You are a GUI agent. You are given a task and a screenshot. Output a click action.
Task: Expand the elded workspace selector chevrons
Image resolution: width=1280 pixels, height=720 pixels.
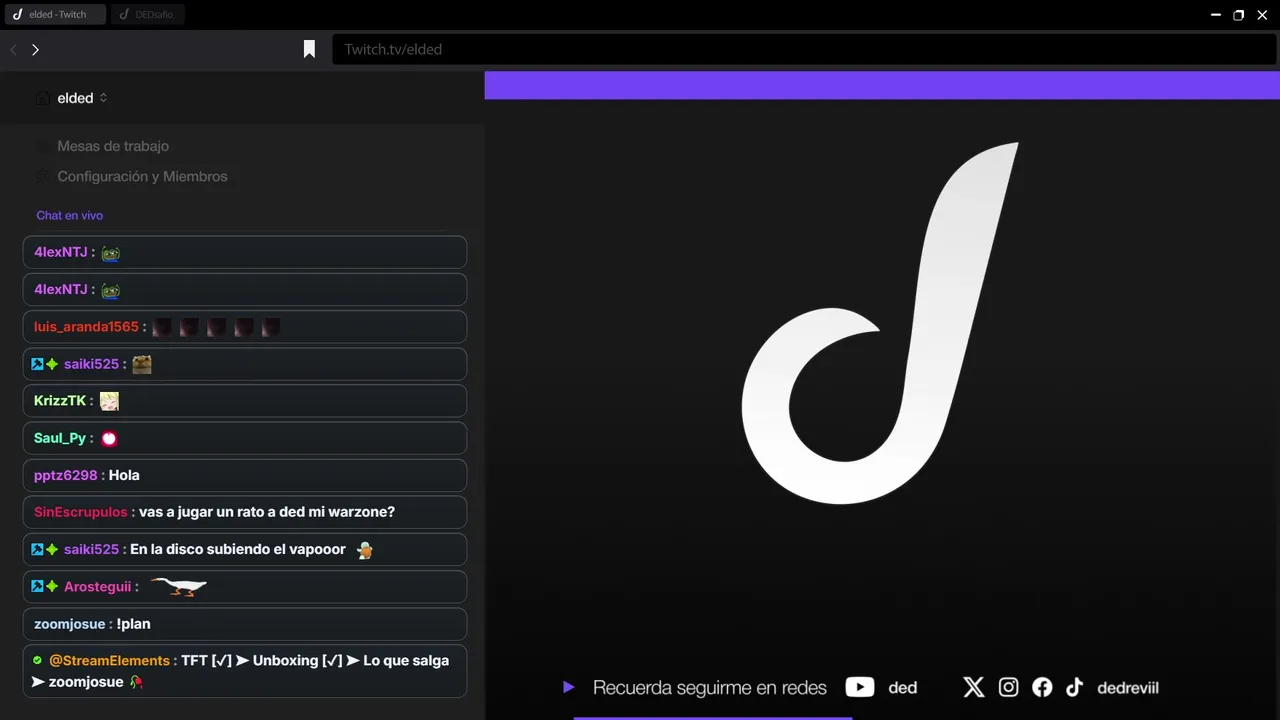(x=103, y=98)
